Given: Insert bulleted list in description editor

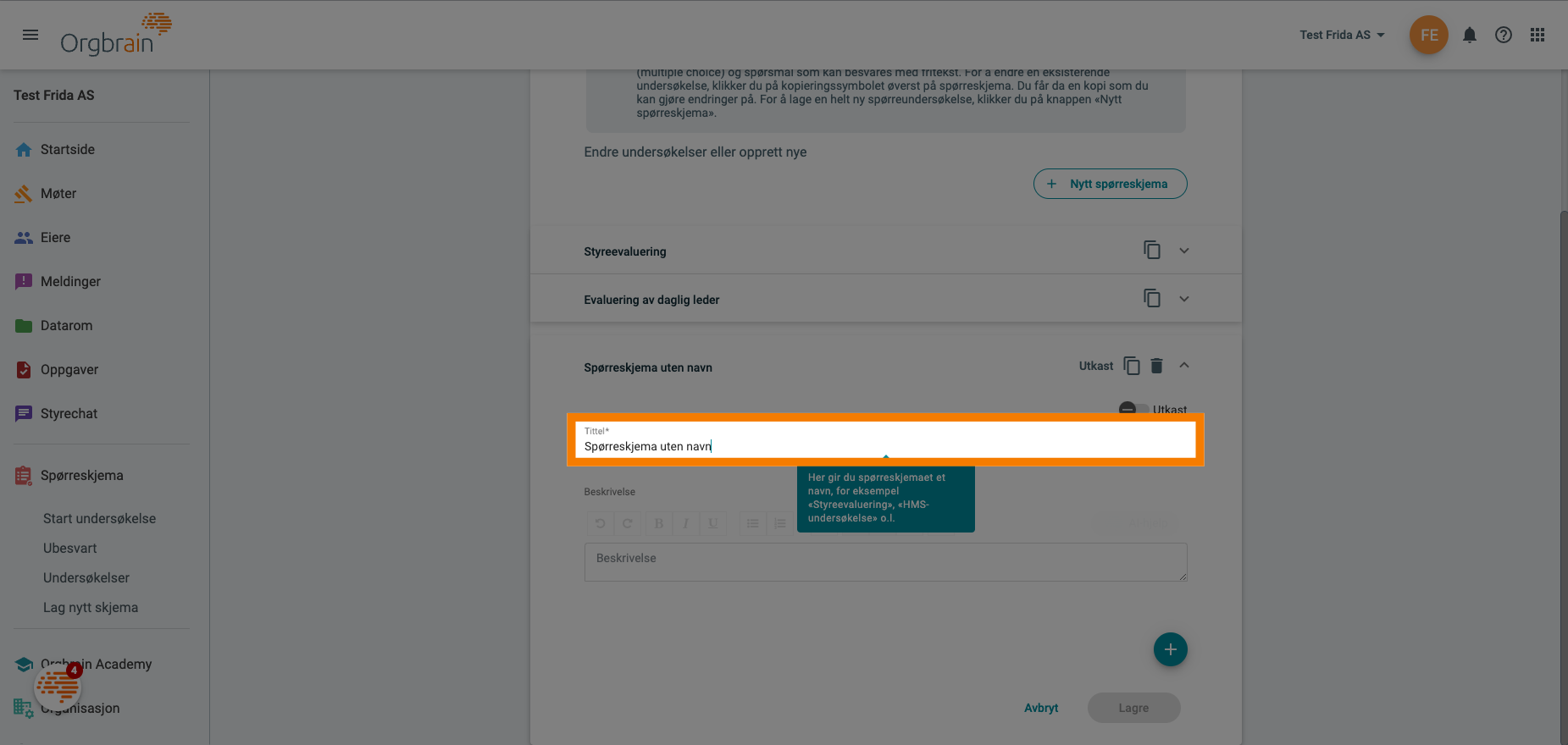Looking at the screenshot, I should click(x=752, y=523).
